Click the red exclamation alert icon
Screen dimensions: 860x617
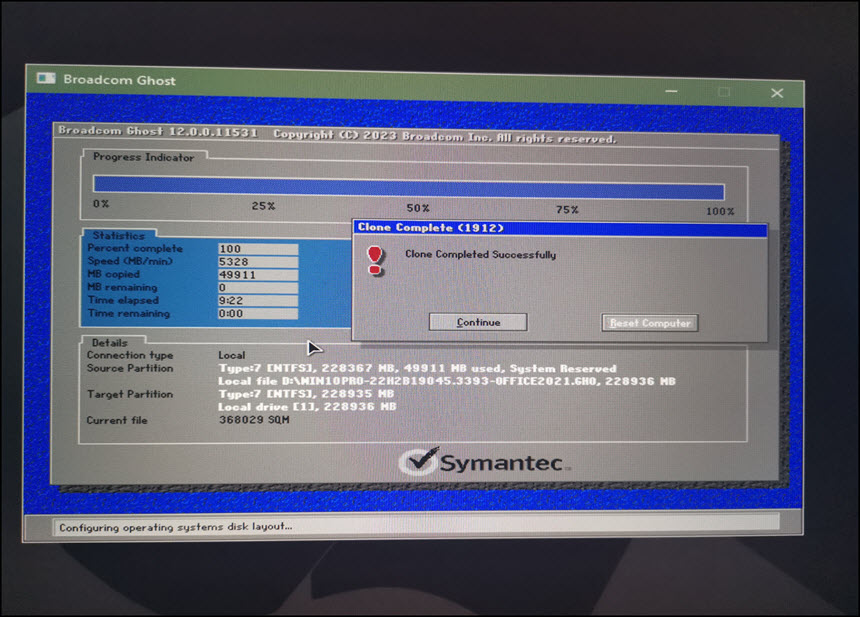click(x=375, y=261)
